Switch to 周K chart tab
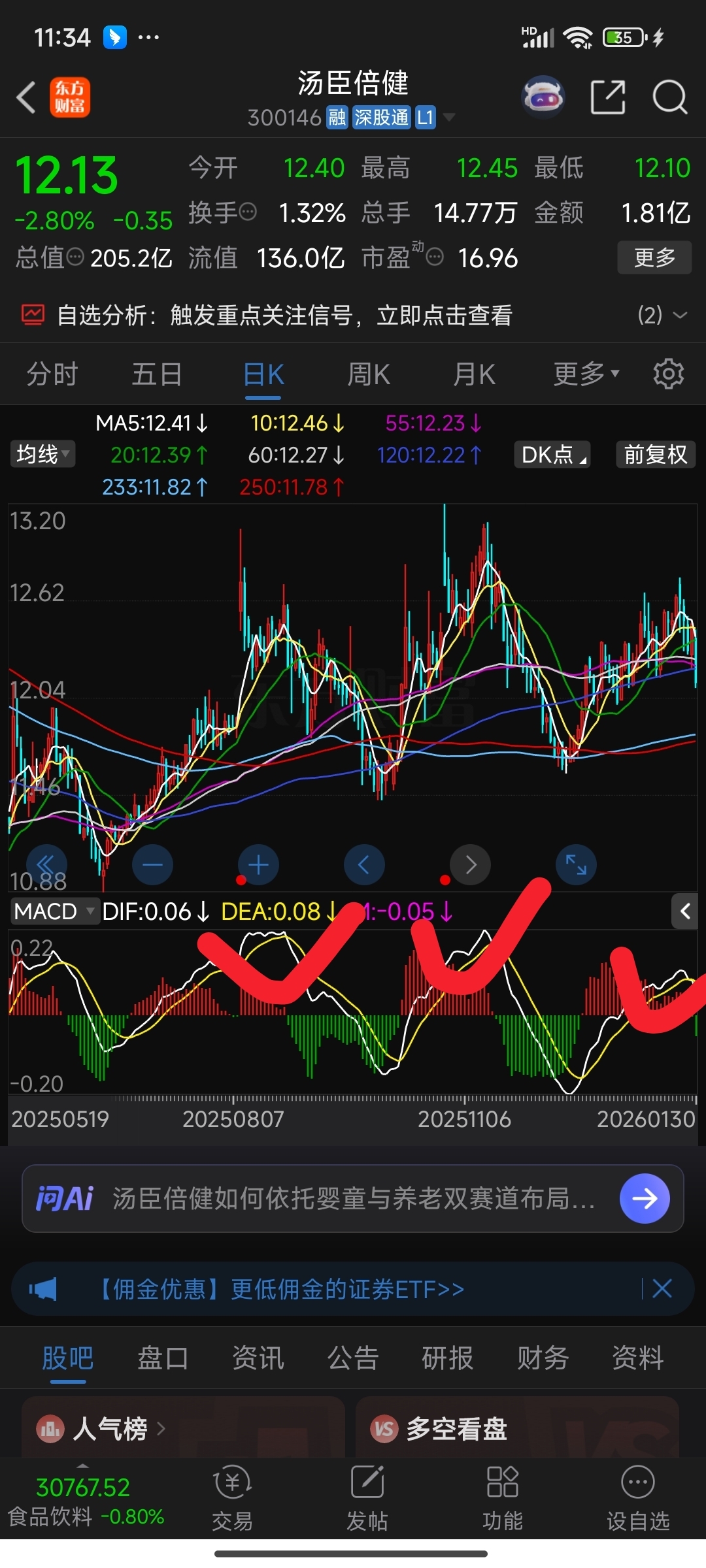Image resolution: width=706 pixels, height=1568 pixels. [x=369, y=374]
